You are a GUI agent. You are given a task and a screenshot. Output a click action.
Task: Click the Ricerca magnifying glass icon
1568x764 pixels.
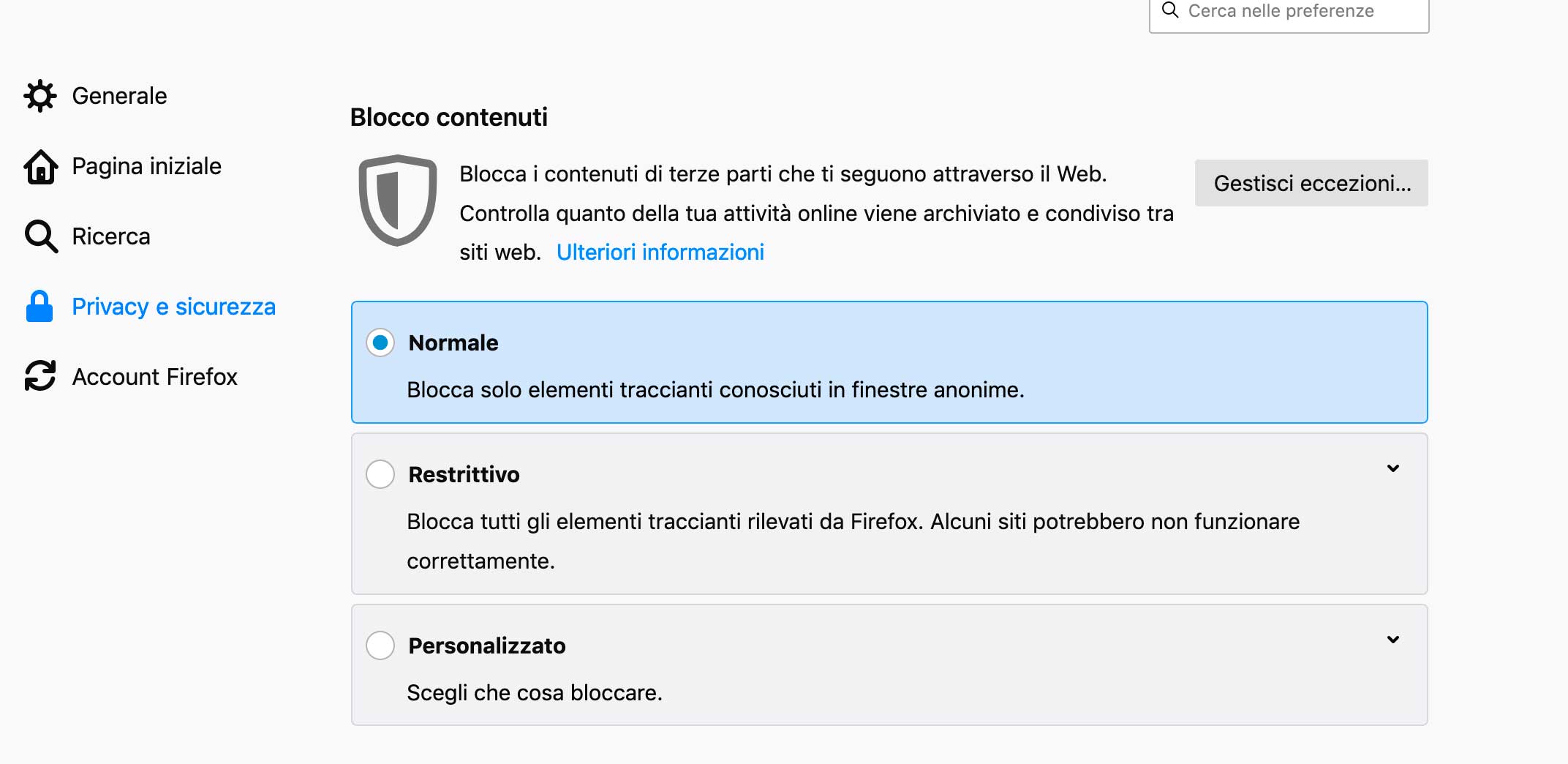click(41, 236)
